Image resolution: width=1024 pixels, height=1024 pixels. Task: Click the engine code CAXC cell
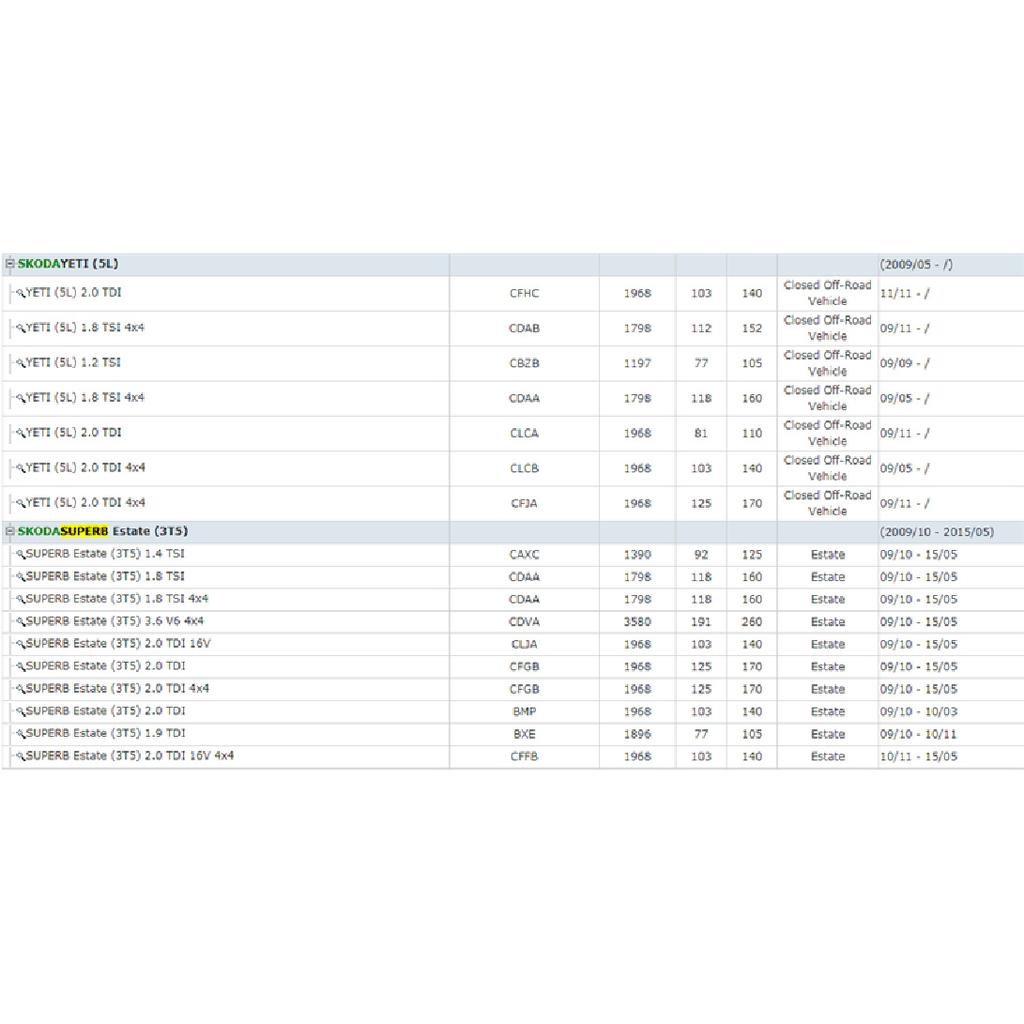(524, 554)
